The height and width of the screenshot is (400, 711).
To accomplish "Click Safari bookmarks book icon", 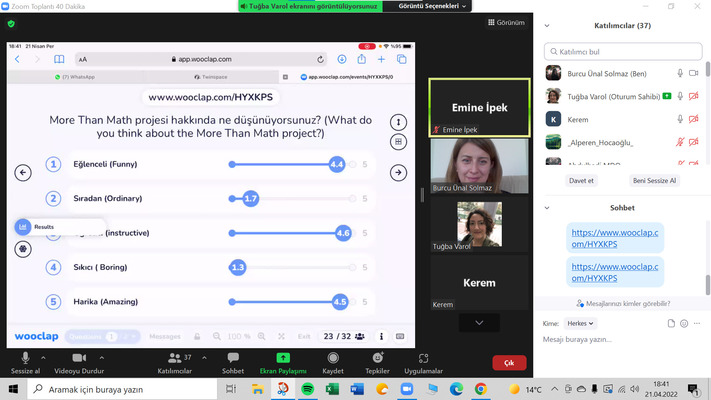I will pos(59,59).
